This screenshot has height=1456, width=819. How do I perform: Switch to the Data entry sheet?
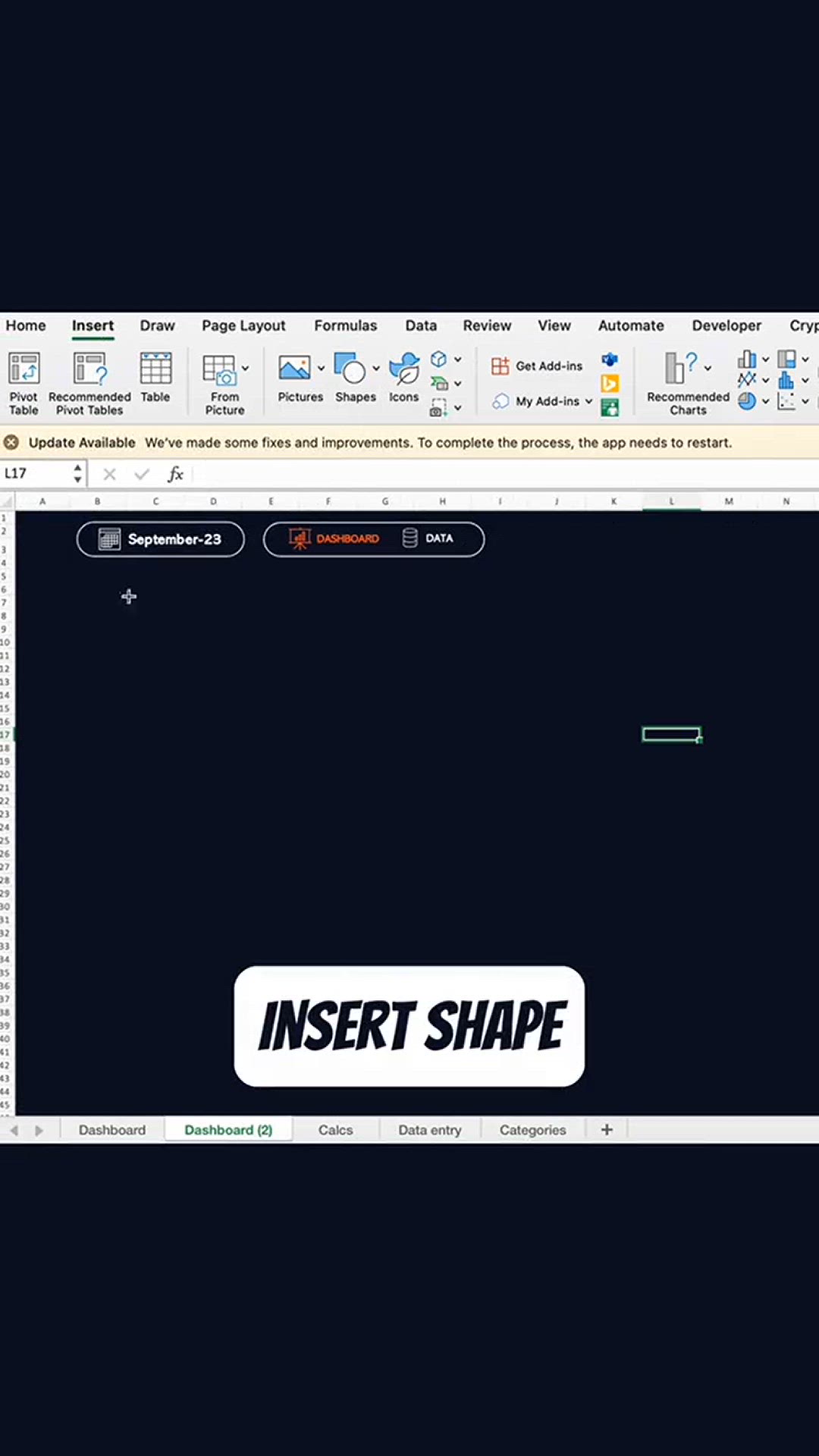(429, 1130)
